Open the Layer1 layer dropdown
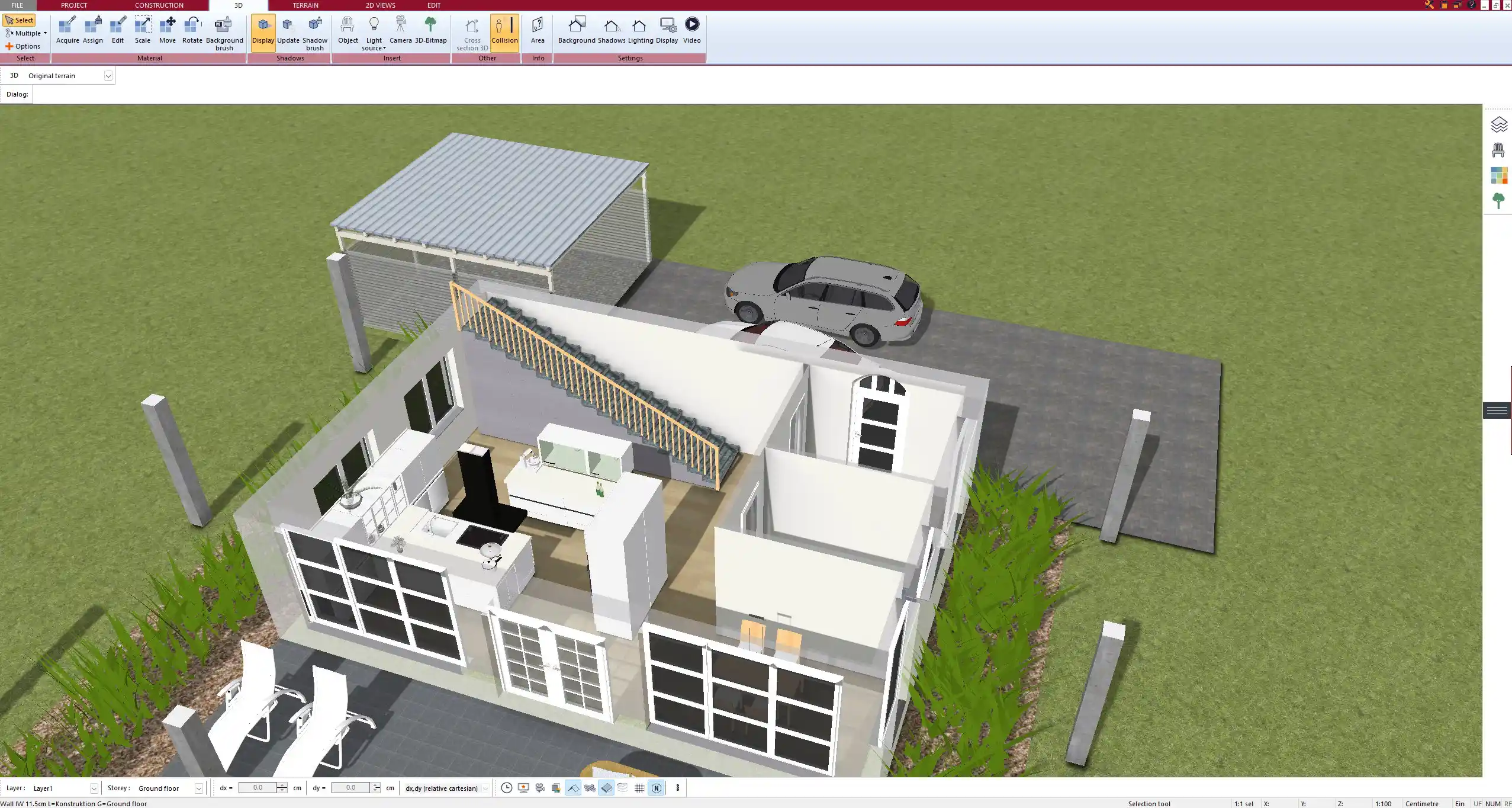 click(94, 788)
